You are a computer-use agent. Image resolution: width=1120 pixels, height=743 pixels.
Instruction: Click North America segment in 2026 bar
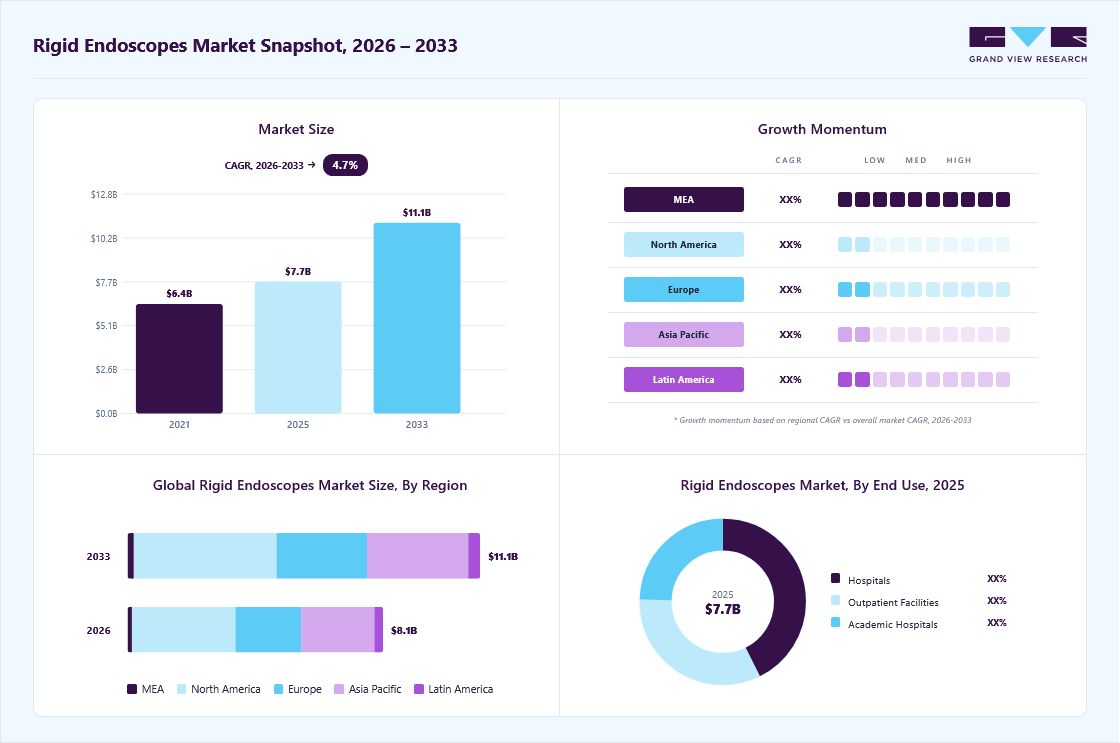[184, 629]
